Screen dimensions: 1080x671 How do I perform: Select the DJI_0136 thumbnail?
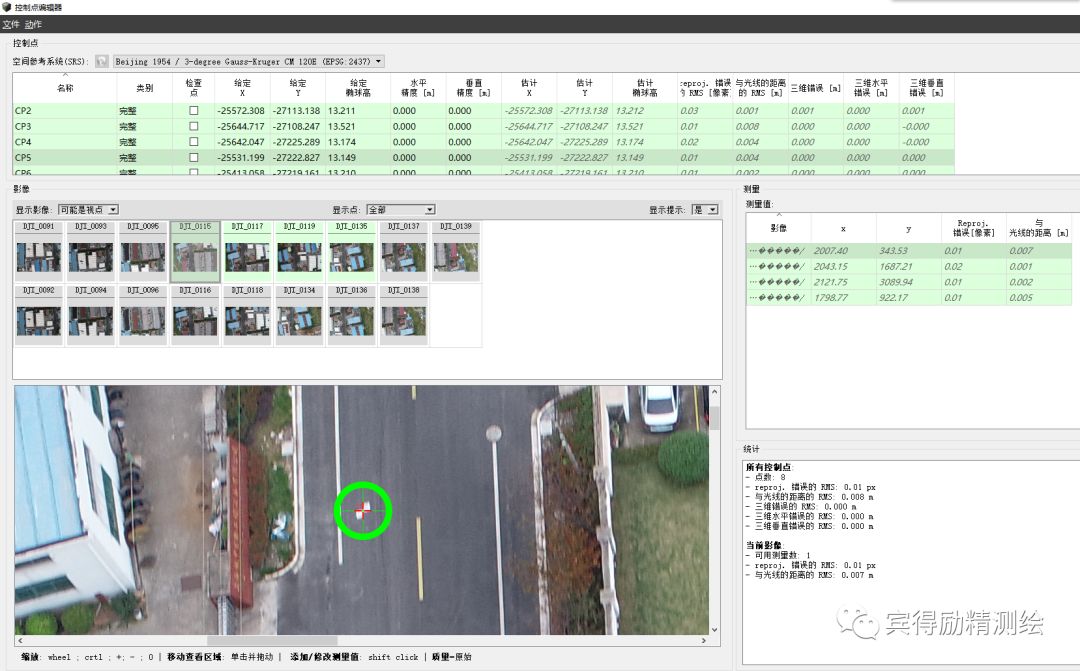(x=352, y=316)
